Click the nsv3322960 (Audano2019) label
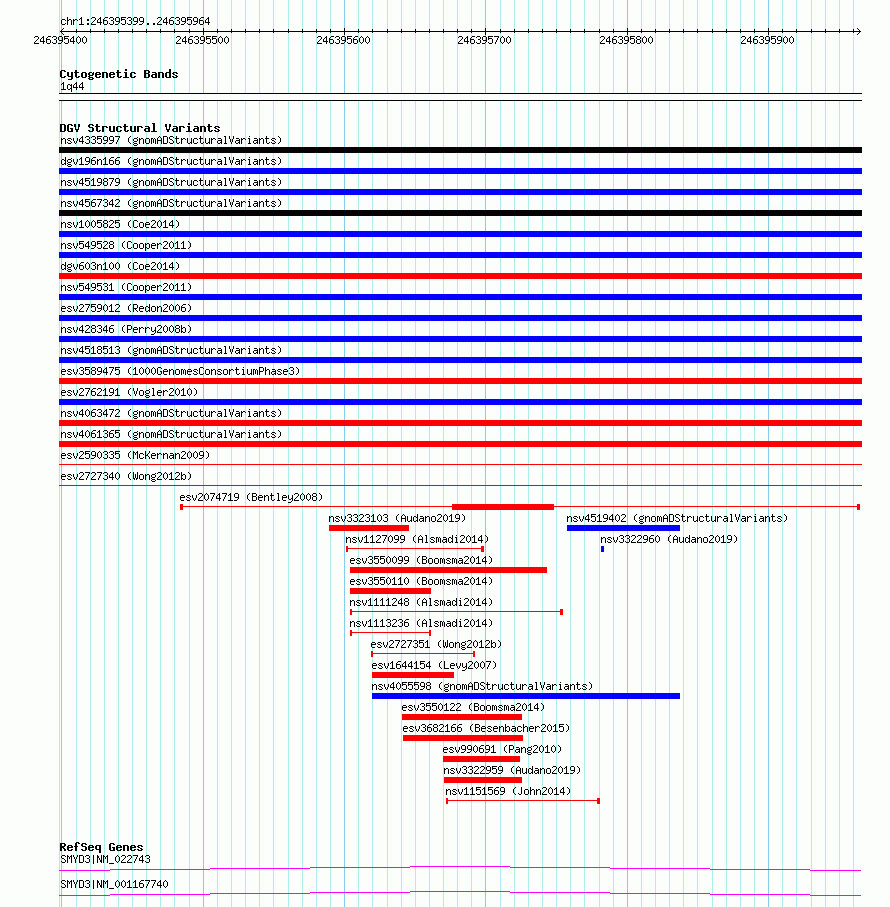 pyautogui.click(x=669, y=539)
